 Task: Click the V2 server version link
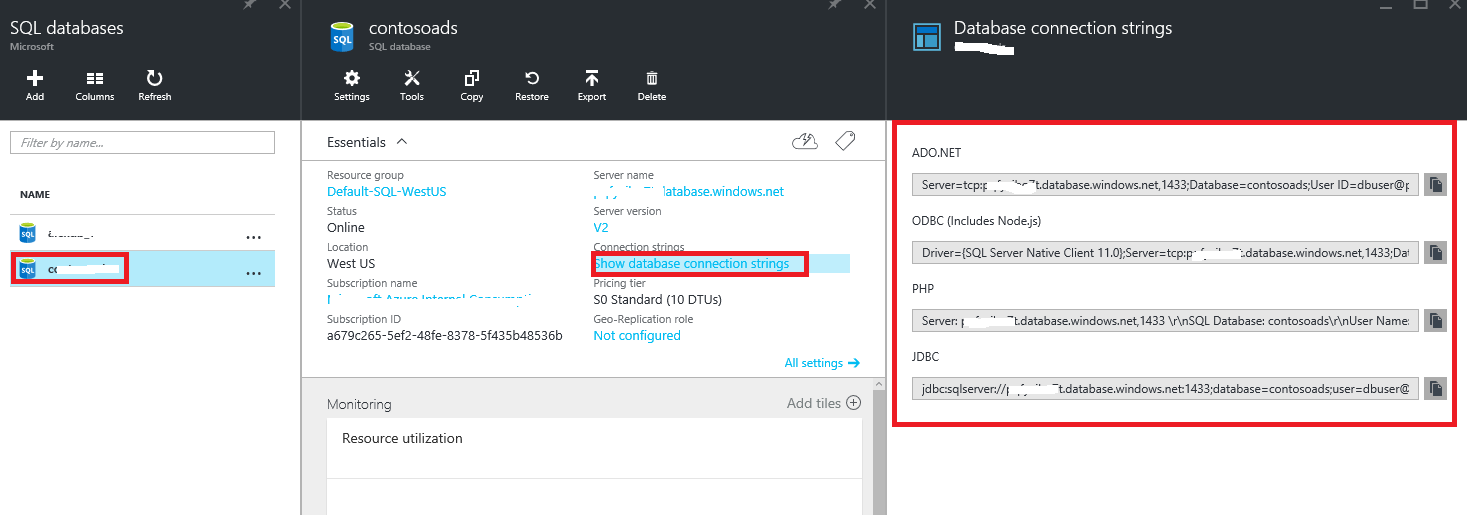coord(601,227)
